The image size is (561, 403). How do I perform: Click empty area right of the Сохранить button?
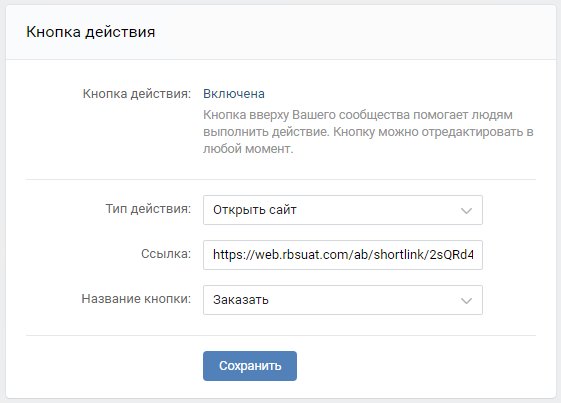[415, 366]
